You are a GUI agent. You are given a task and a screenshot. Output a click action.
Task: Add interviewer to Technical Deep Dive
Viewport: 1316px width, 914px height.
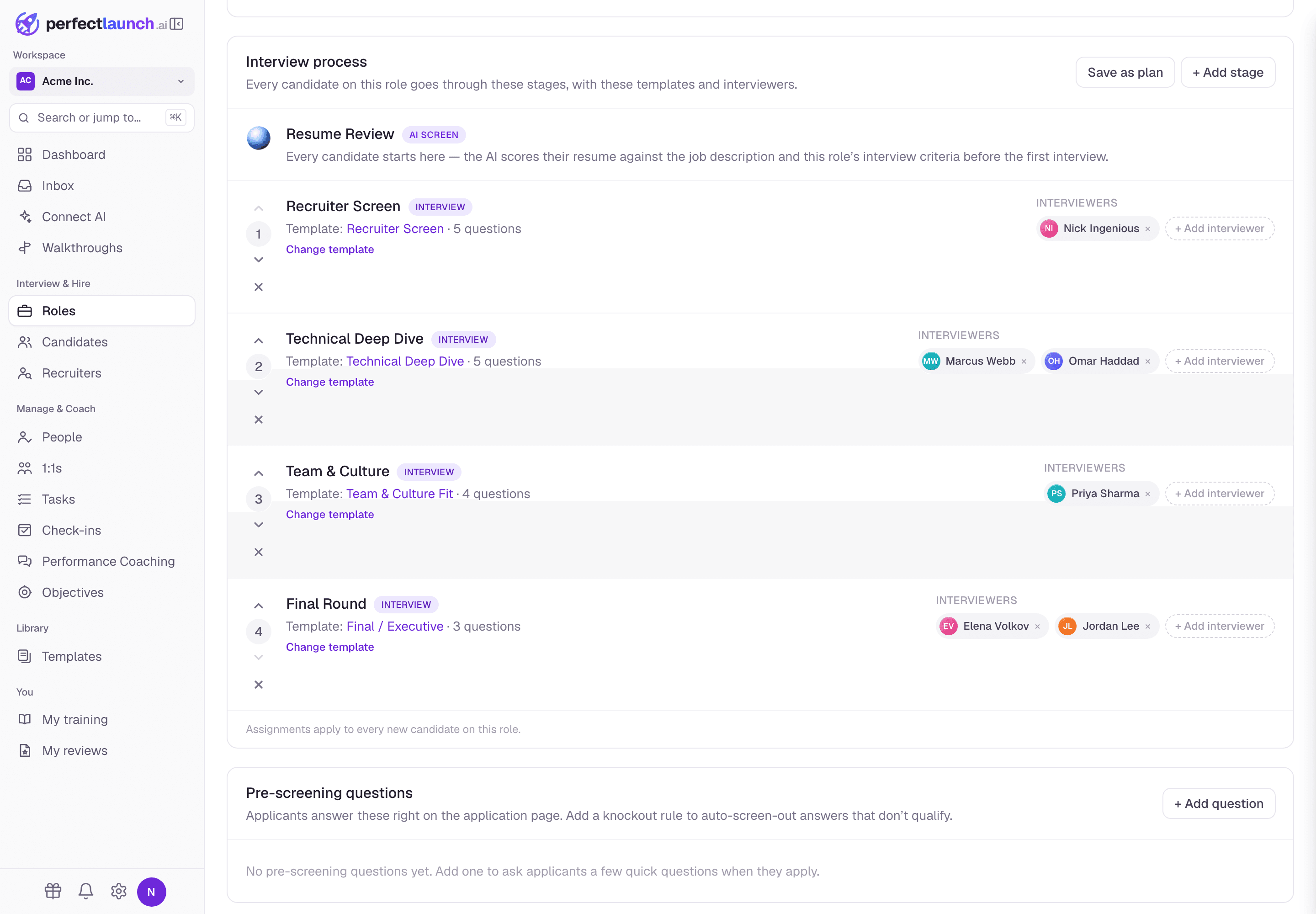pos(1219,361)
